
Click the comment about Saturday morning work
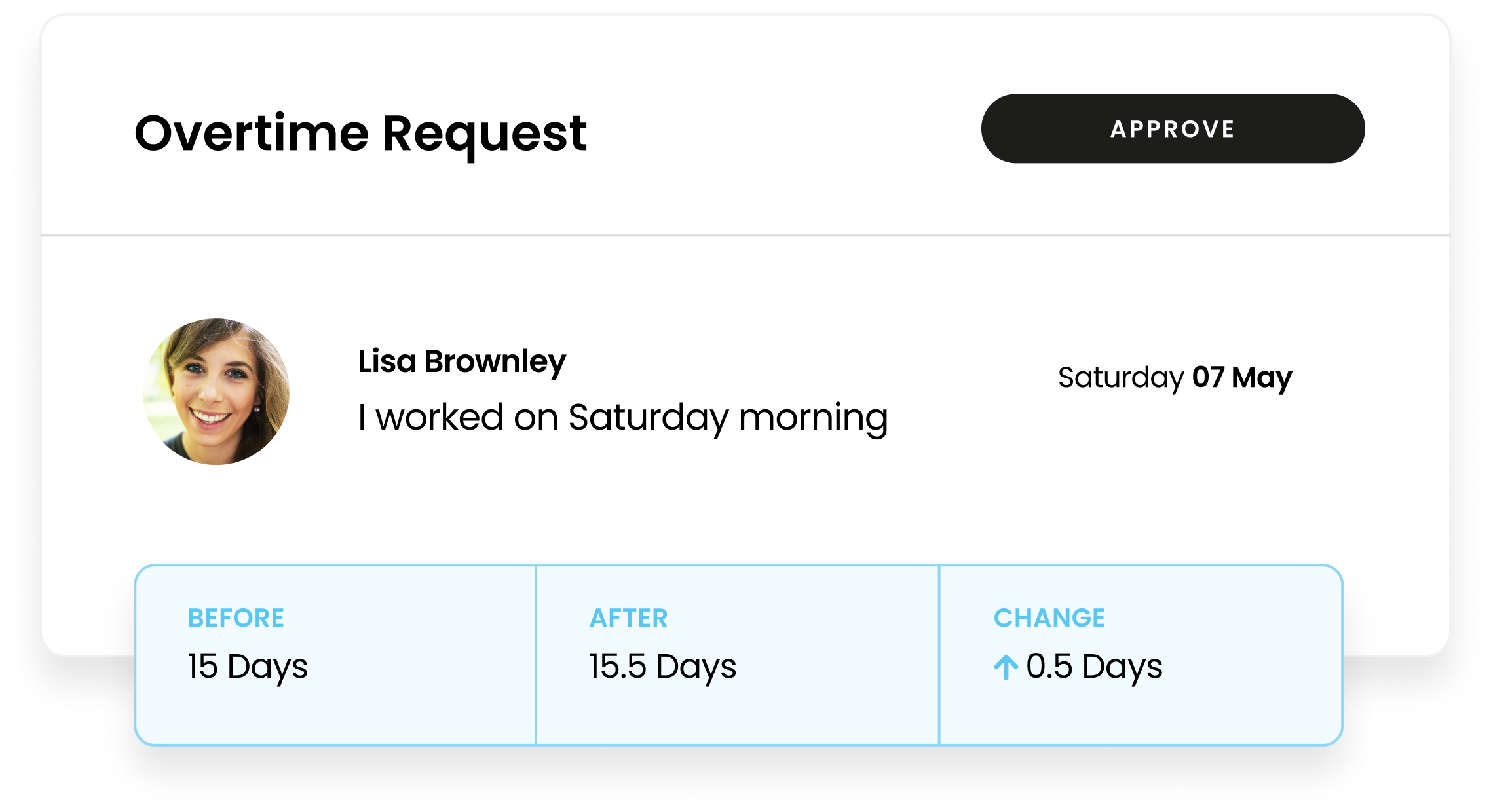[x=623, y=417]
